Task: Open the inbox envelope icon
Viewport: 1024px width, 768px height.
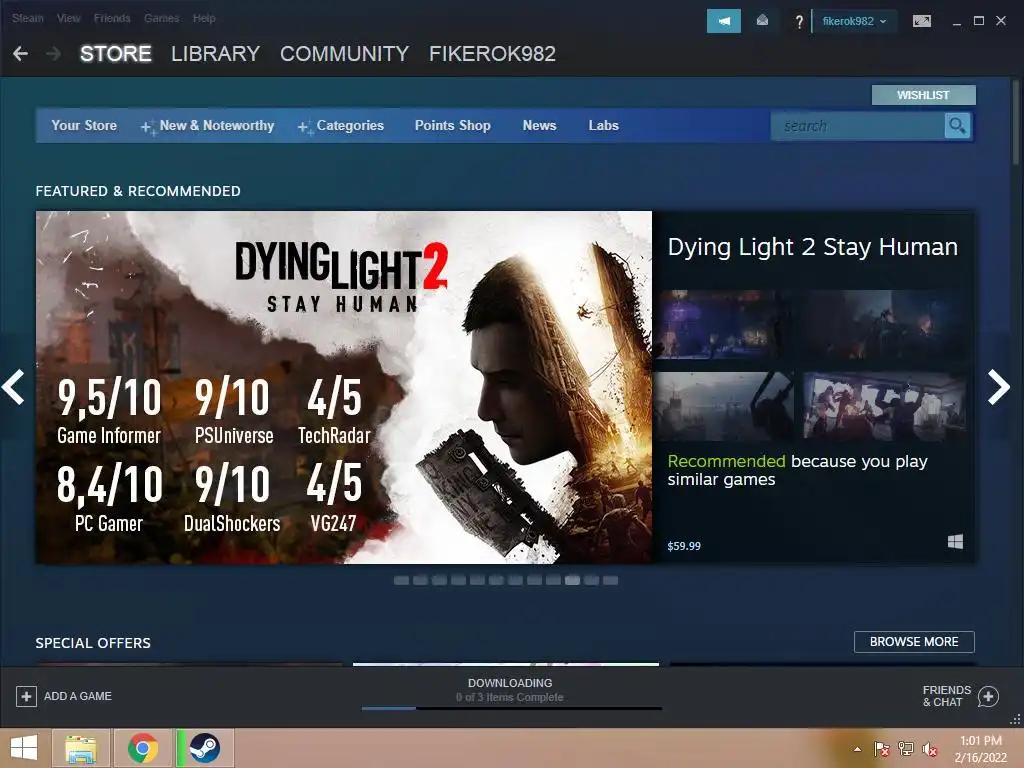Action: pos(762,21)
